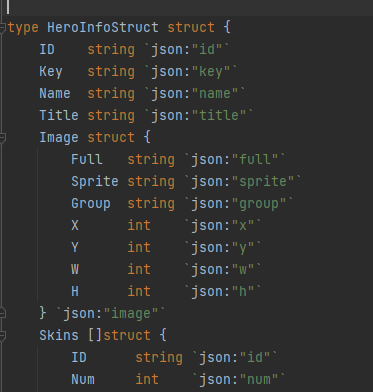Click the HeroInfoStruct identifier
The image size is (373, 392).
103,27
